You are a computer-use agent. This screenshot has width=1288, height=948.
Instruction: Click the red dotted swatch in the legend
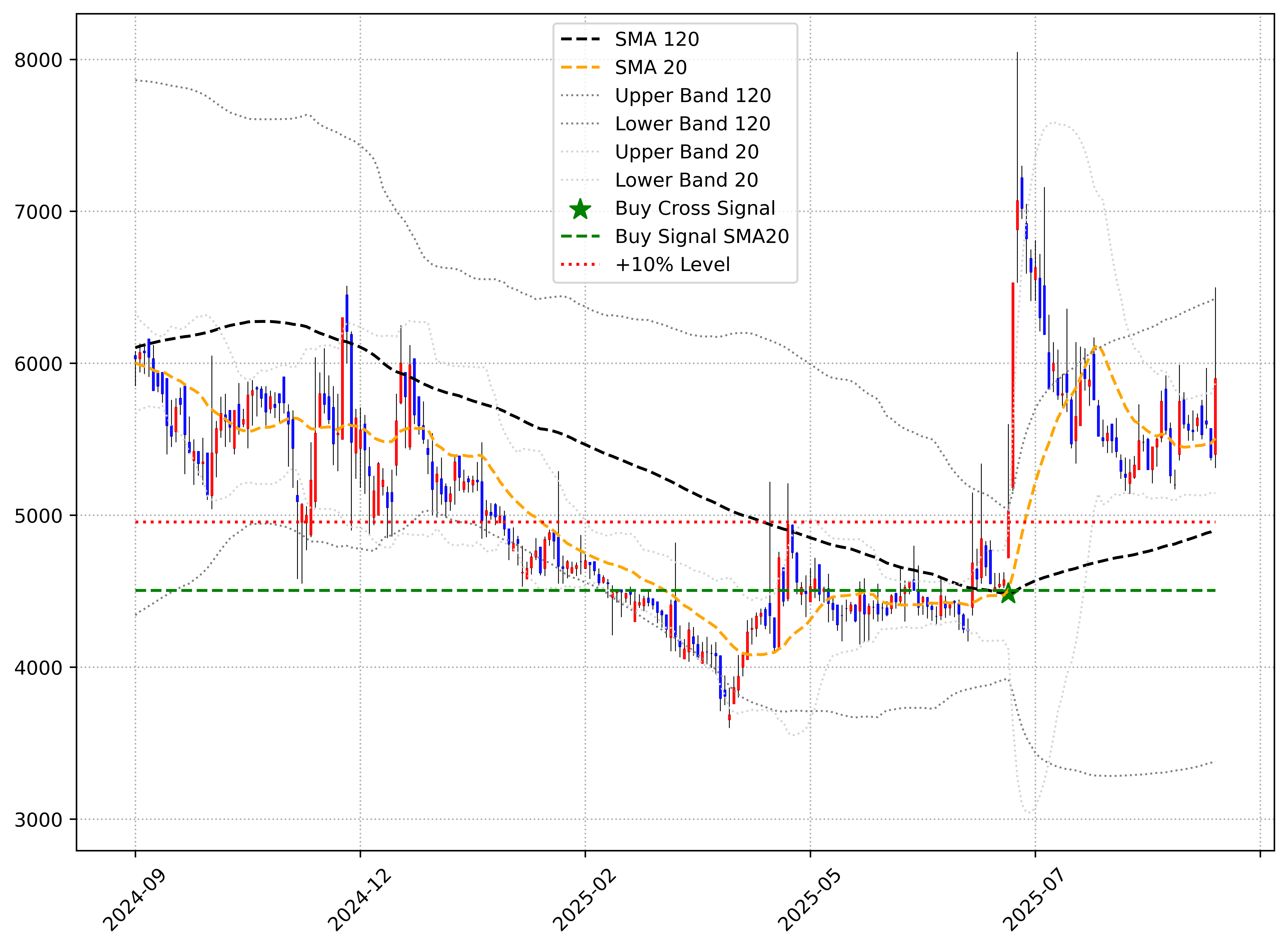pyautogui.click(x=580, y=265)
